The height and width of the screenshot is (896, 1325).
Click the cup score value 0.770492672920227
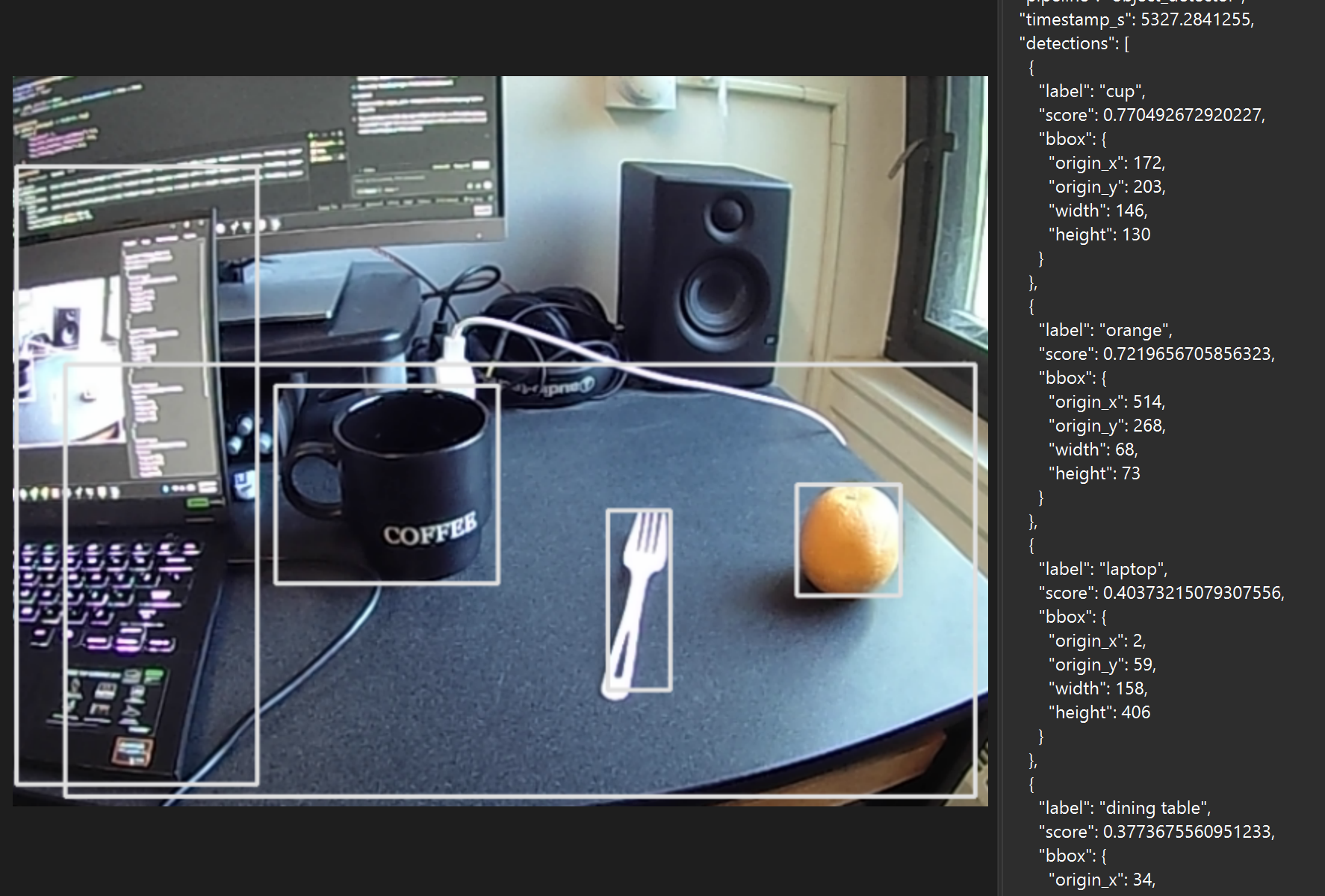tap(1182, 115)
